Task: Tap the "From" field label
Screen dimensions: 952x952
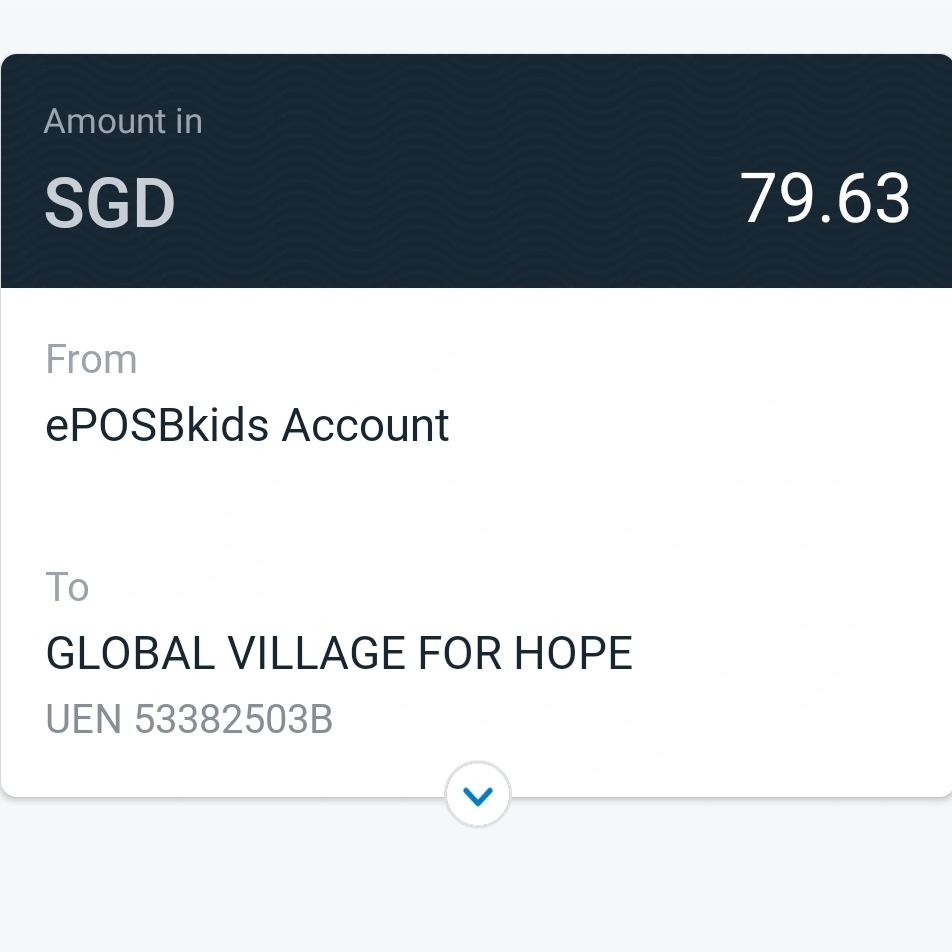Action: pyautogui.click(x=91, y=360)
